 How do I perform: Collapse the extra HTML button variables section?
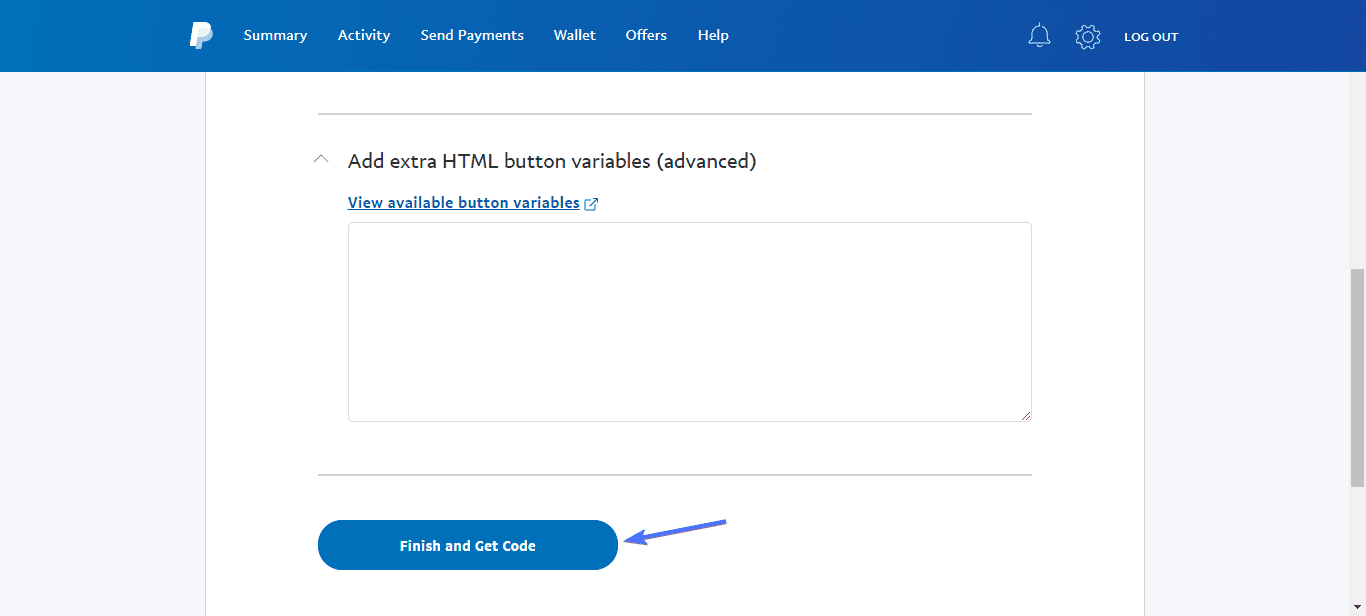321,159
